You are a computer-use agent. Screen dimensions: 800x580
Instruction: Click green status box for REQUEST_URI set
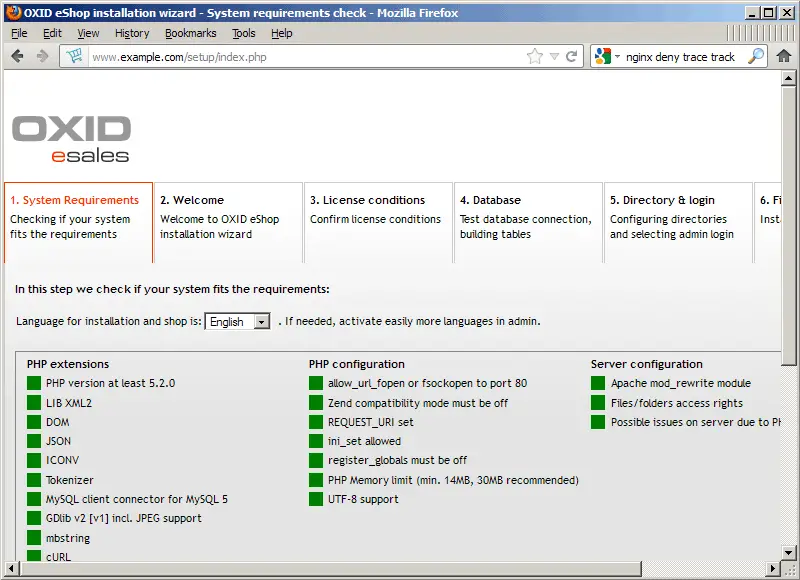316,422
